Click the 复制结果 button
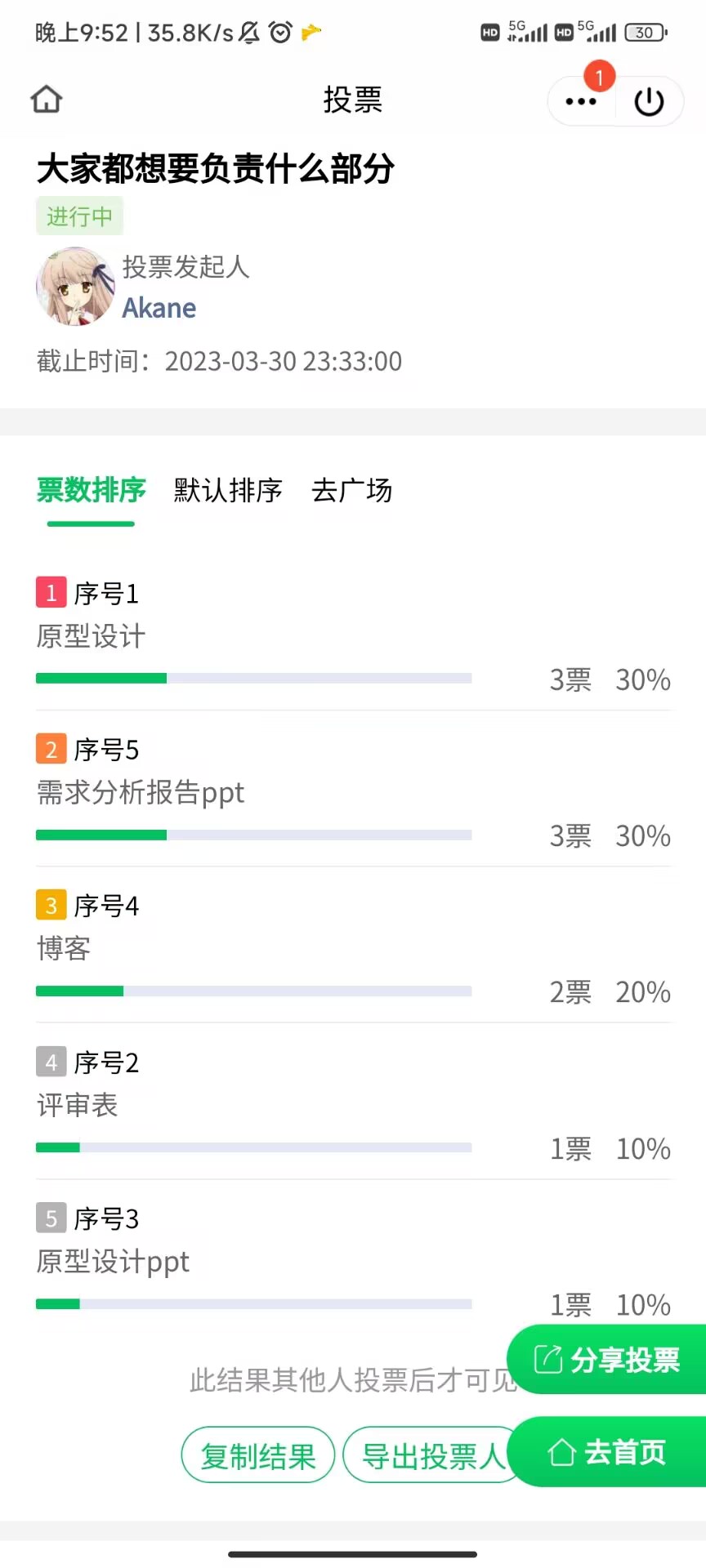This screenshot has width=706, height=1568. click(258, 1455)
